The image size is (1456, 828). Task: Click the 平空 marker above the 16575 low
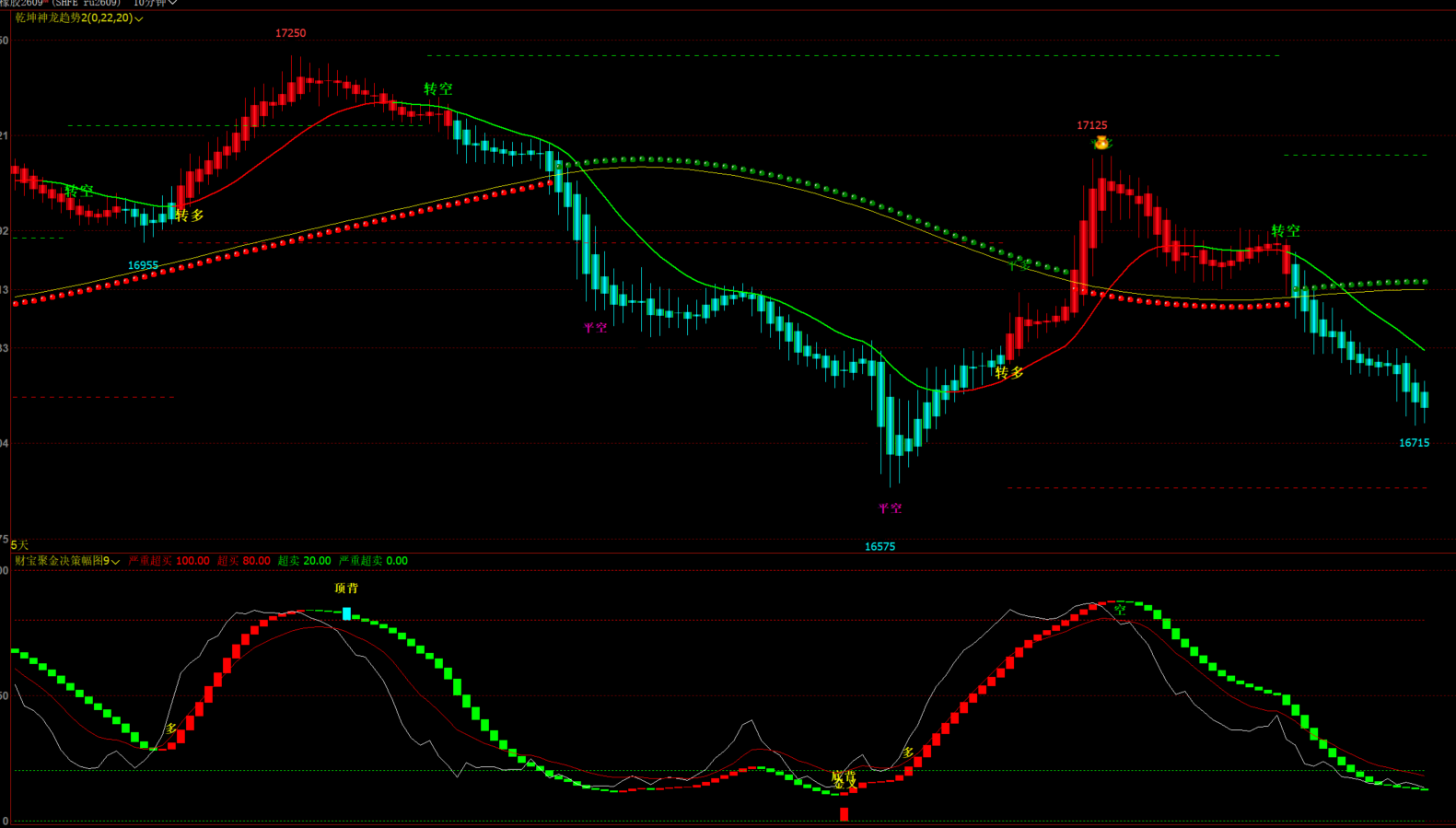tap(890, 508)
